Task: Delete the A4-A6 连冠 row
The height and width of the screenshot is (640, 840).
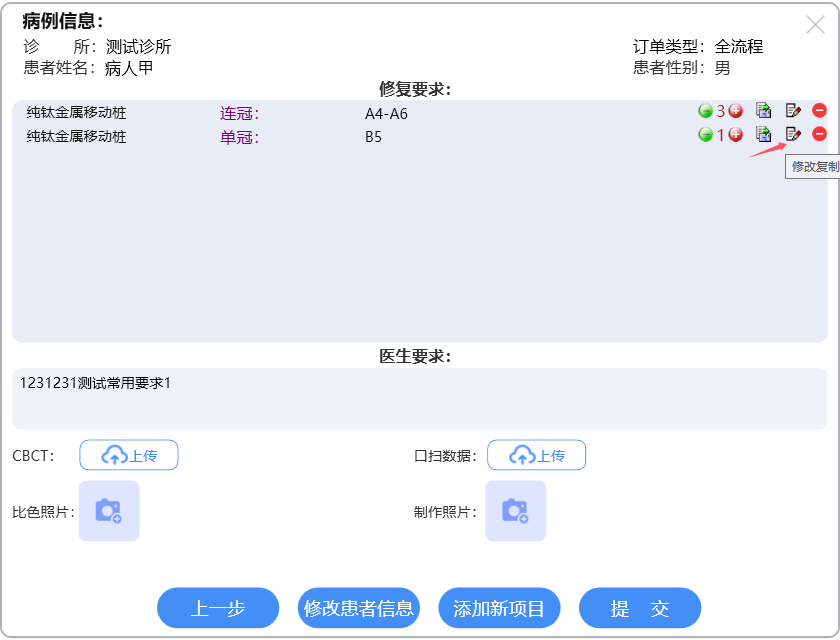Action: click(x=820, y=110)
